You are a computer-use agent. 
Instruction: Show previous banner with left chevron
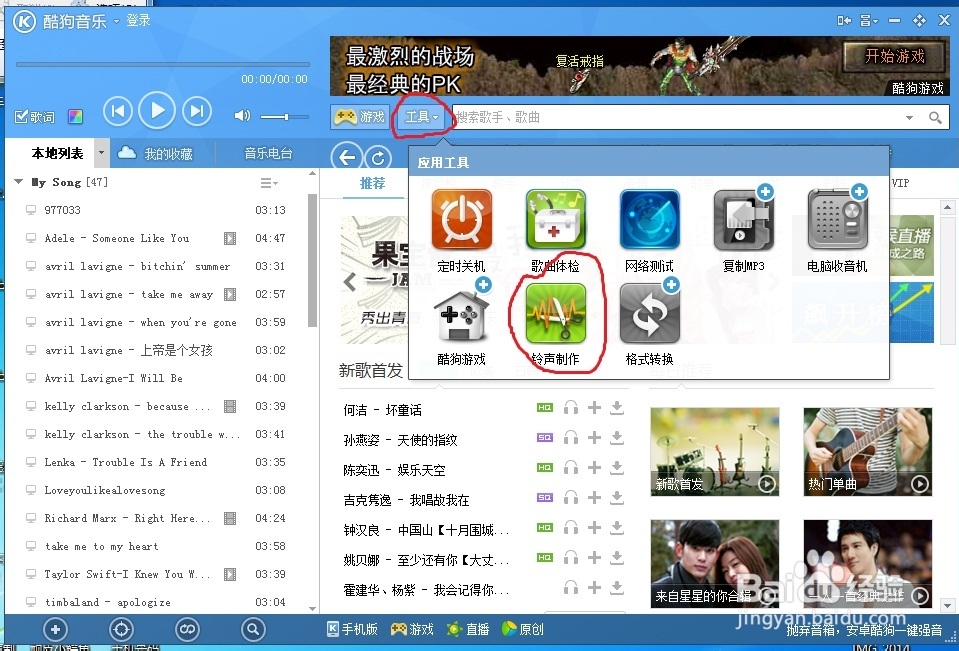(349, 282)
